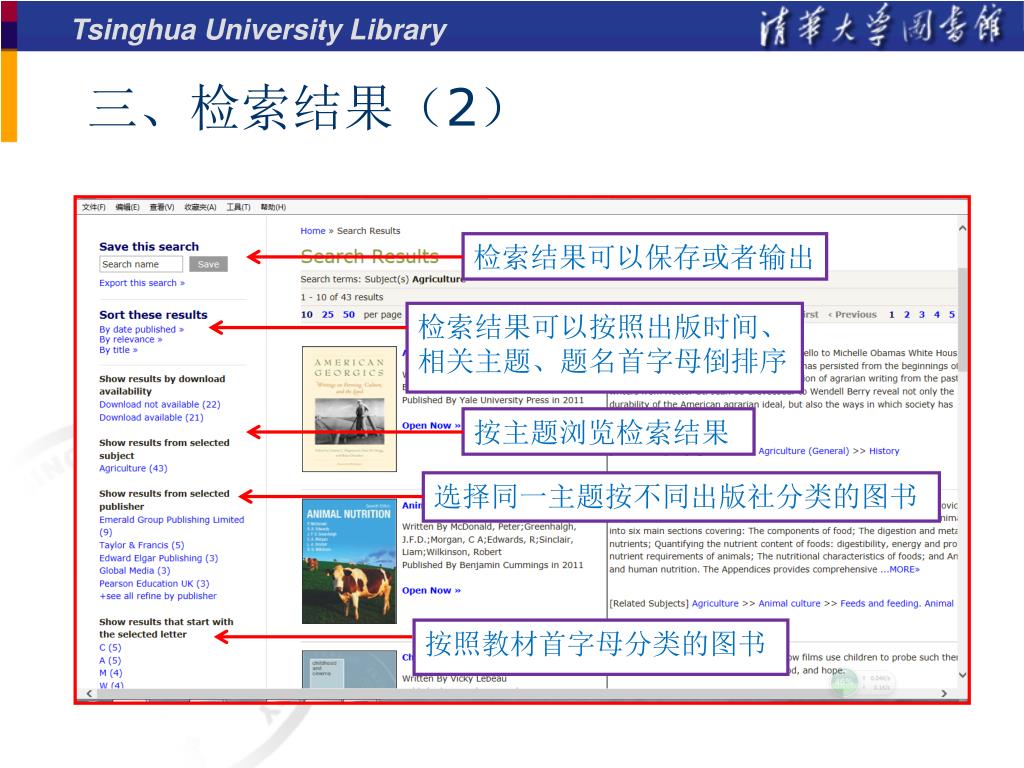The width and height of the screenshot is (1024, 768).
Task: Click the Save search button
Action: click(x=208, y=264)
